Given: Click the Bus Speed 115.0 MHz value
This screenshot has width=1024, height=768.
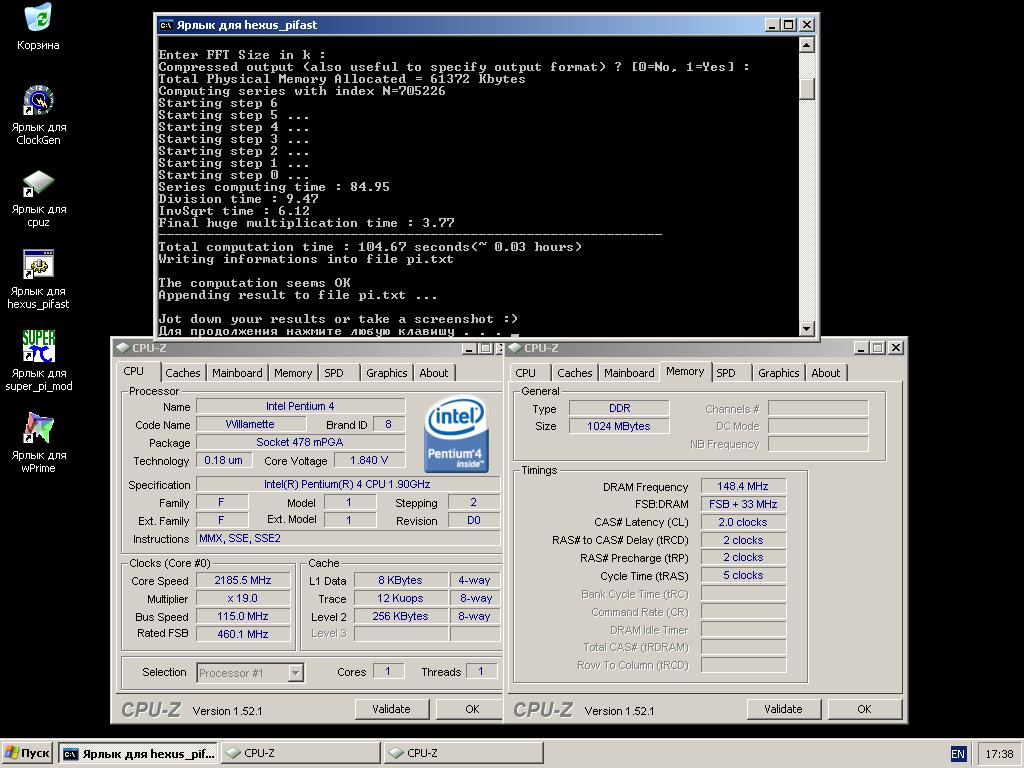Looking at the screenshot, I should point(243,616).
